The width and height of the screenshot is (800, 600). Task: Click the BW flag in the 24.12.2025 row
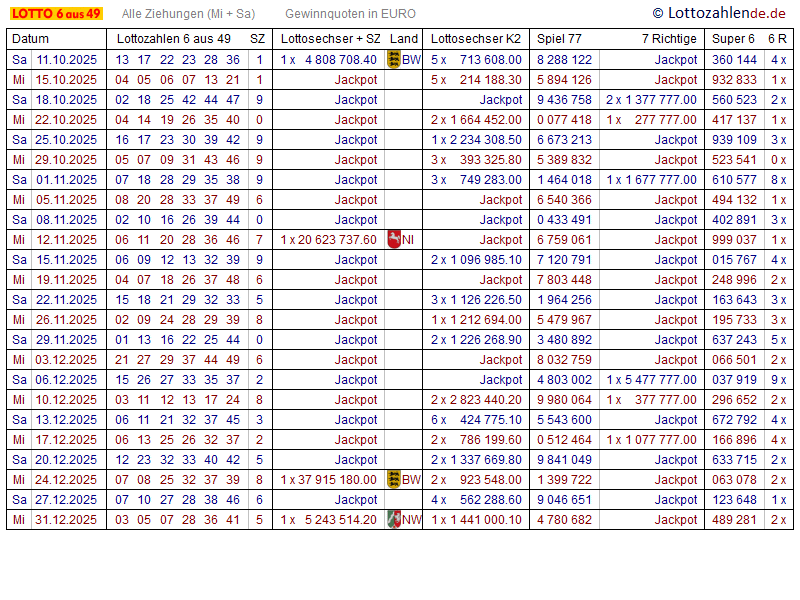[393, 479]
